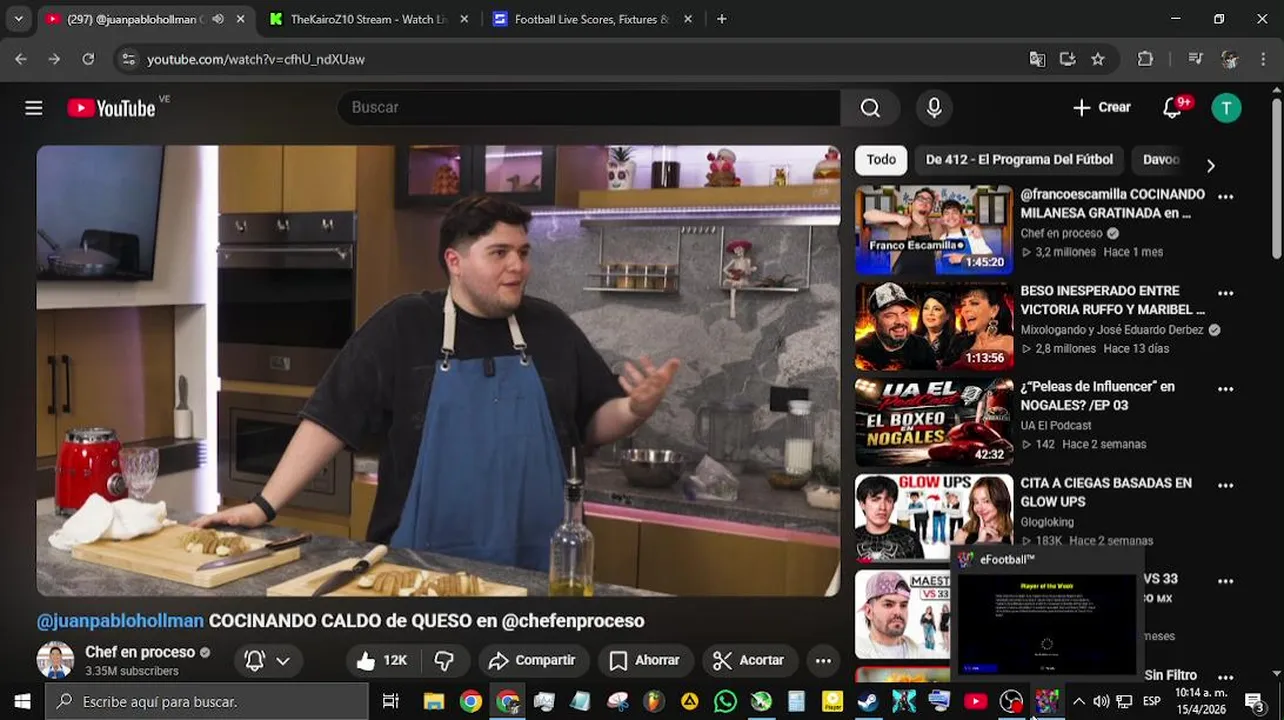1284x720 pixels.
Task: Open Windows Task View button
Action: [x=391, y=702]
